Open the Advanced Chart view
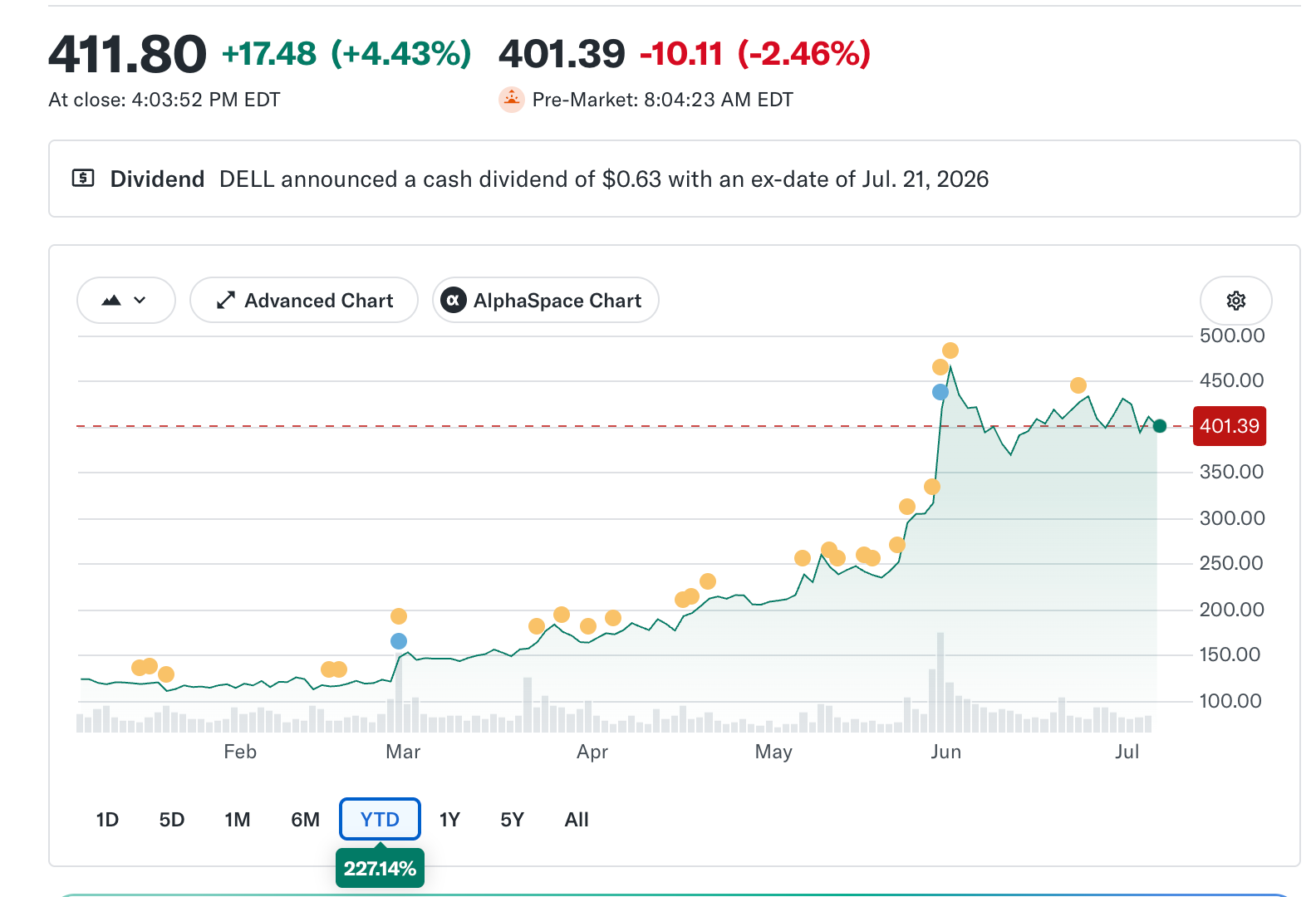Screen dimensions: 1316x897 point(304,301)
